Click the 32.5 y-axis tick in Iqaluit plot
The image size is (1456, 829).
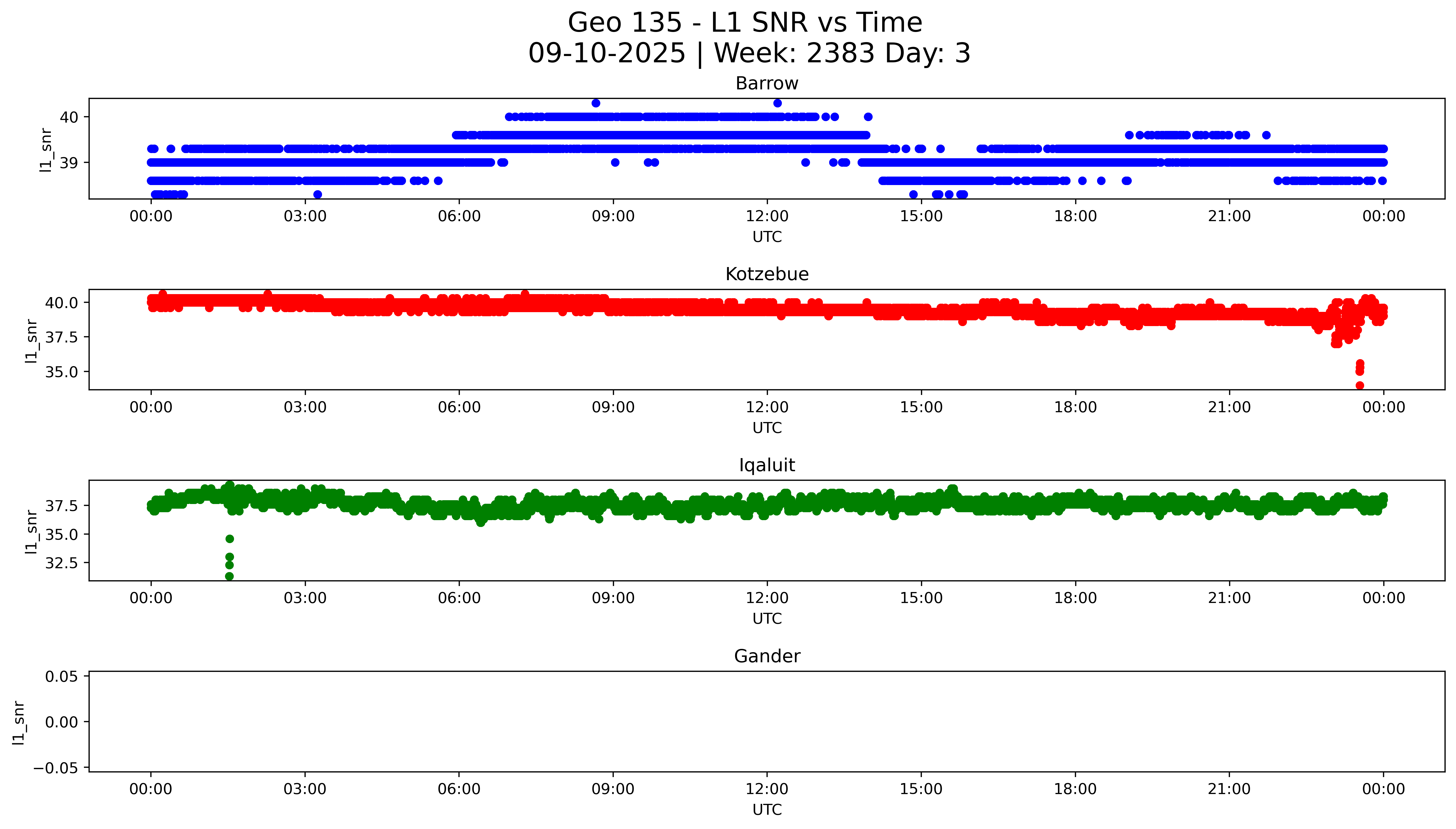tap(62, 563)
